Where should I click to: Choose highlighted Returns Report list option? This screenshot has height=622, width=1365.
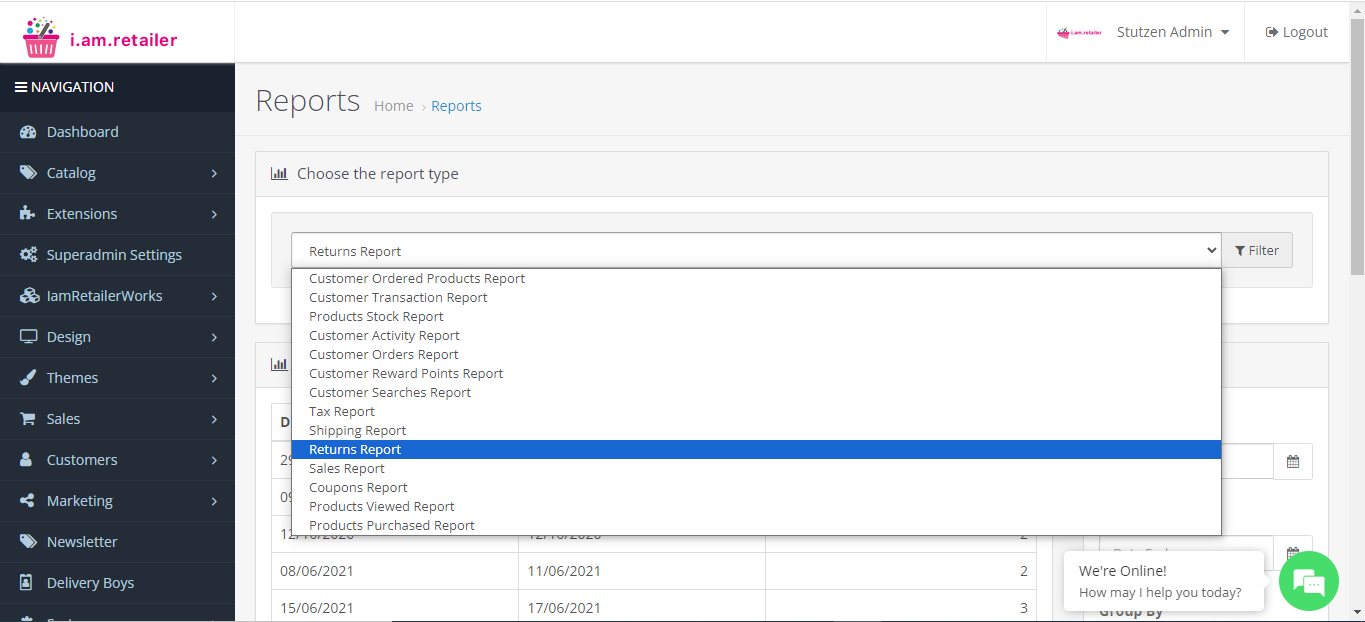(756, 450)
